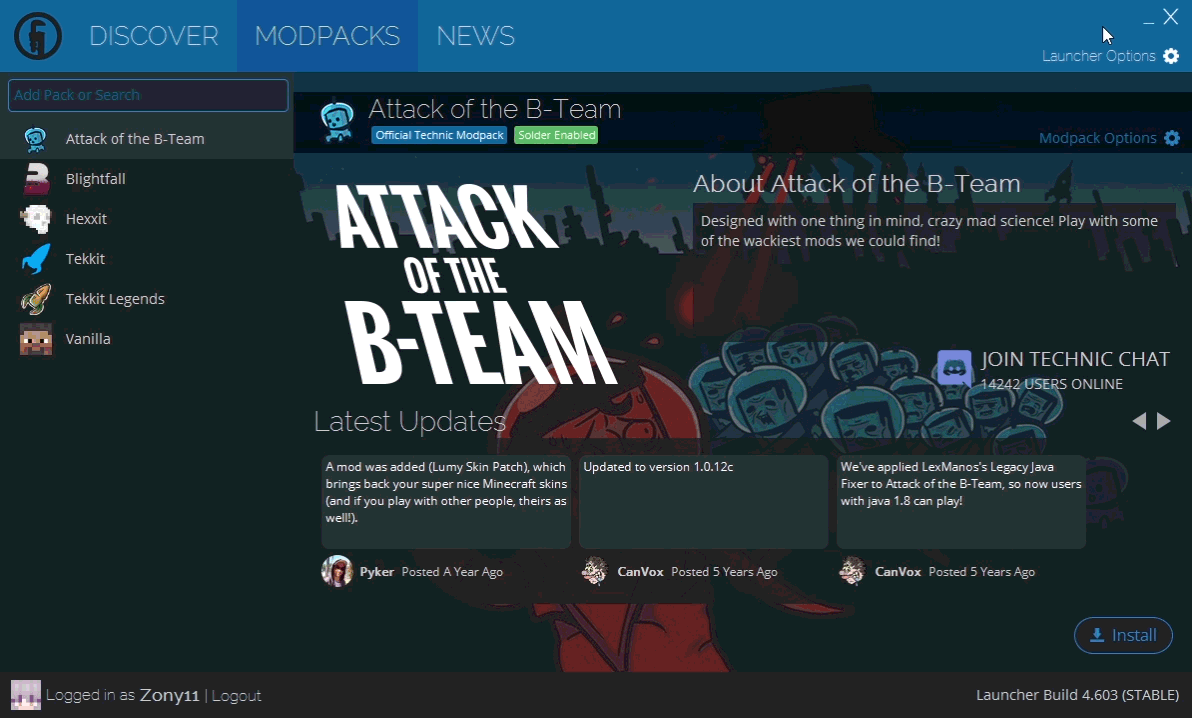Select the Blightfall modpack name
The height and width of the screenshot is (718, 1192).
tap(95, 179)
